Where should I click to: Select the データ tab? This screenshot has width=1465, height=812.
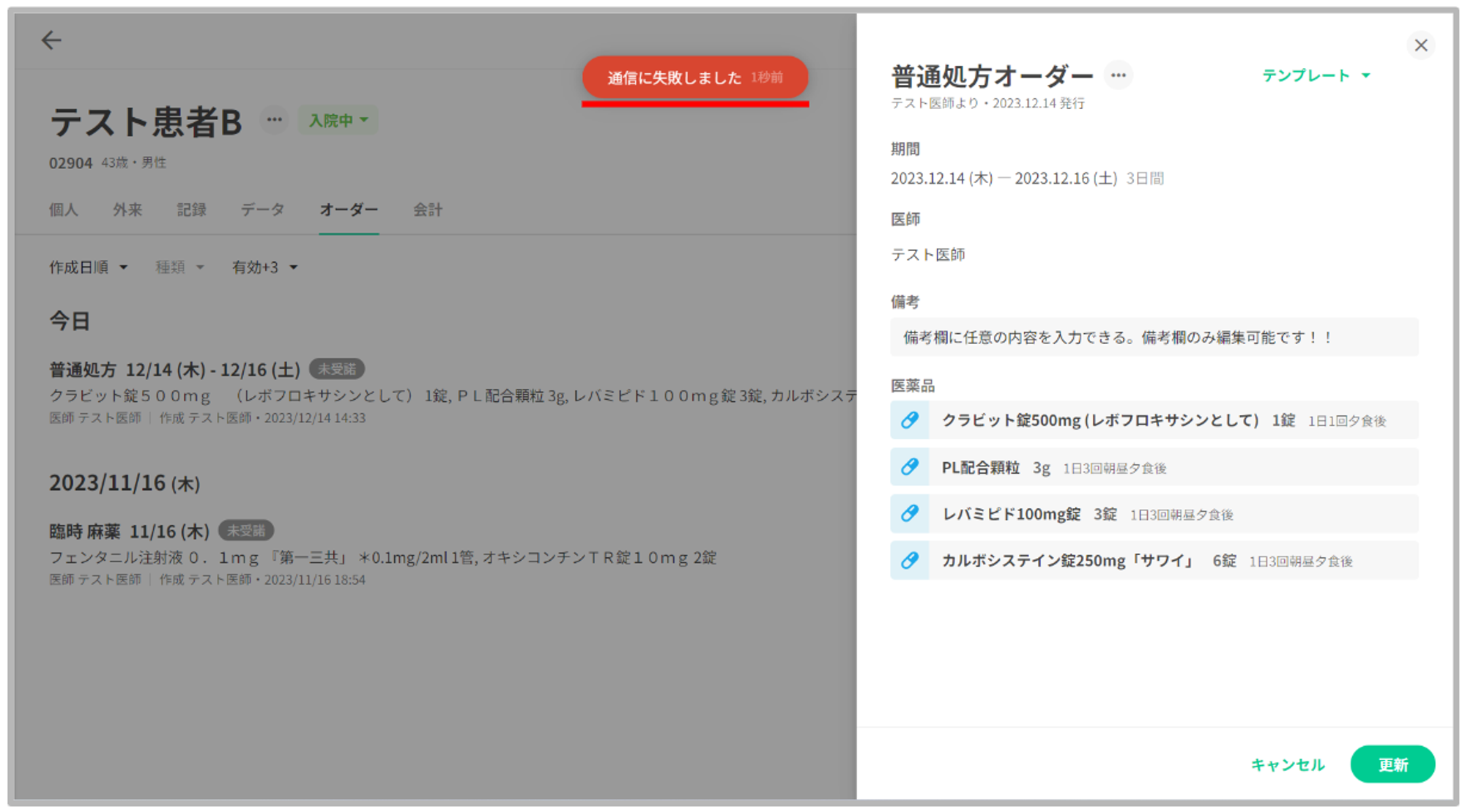click(x=262, y=210)
